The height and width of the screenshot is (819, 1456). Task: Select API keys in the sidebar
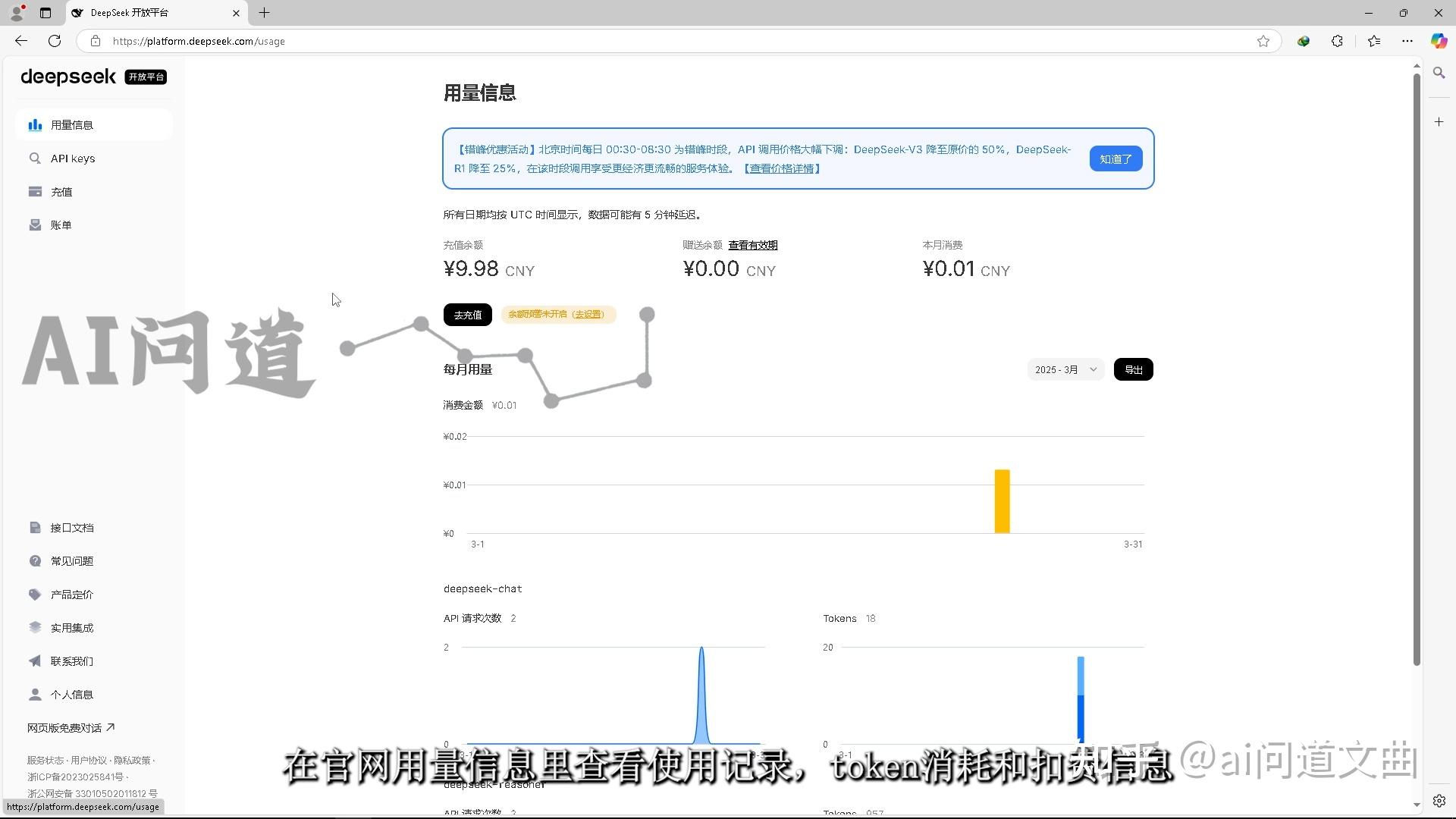(x=73, y=158)
